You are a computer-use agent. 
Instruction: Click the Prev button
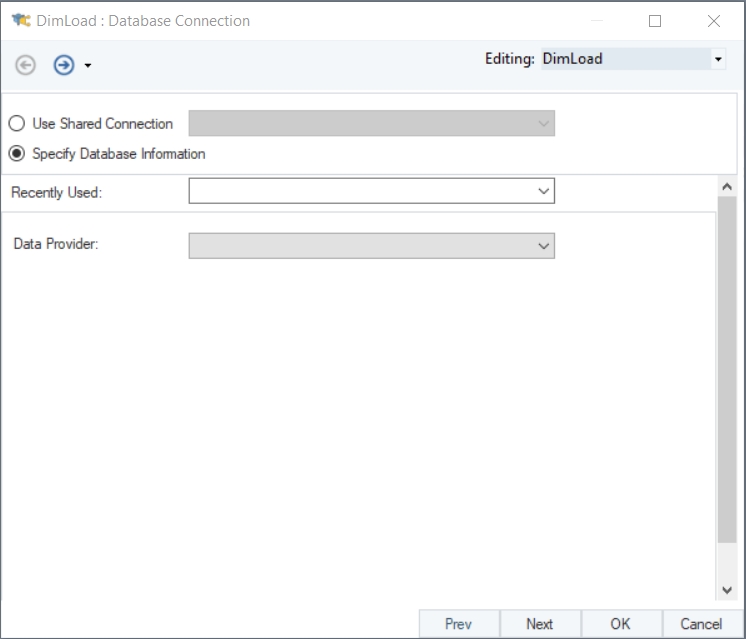pyautogui.click(x=459, y=624)
